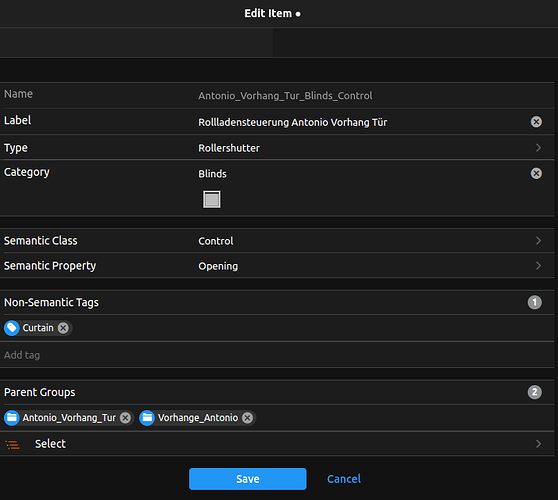Click the Blinds category preview icon
The width and height of the screenshot is (558, 500).
click(212, 199)
